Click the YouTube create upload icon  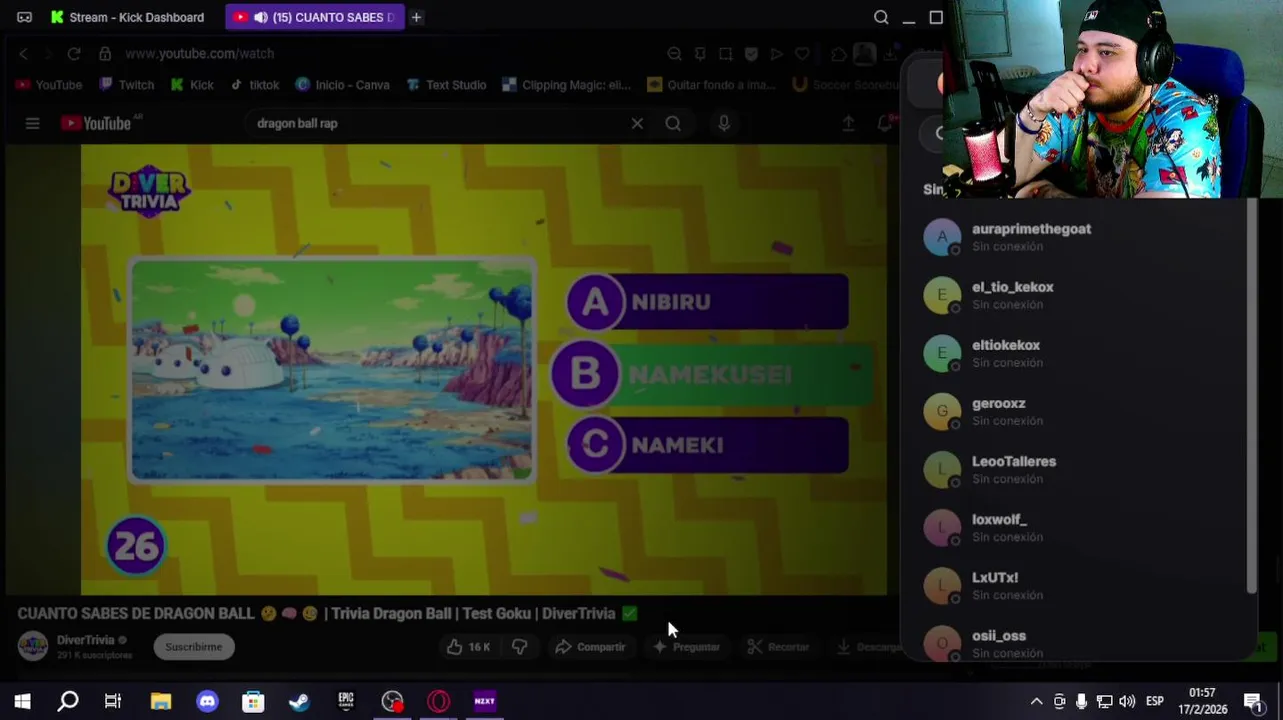[848, 123]
